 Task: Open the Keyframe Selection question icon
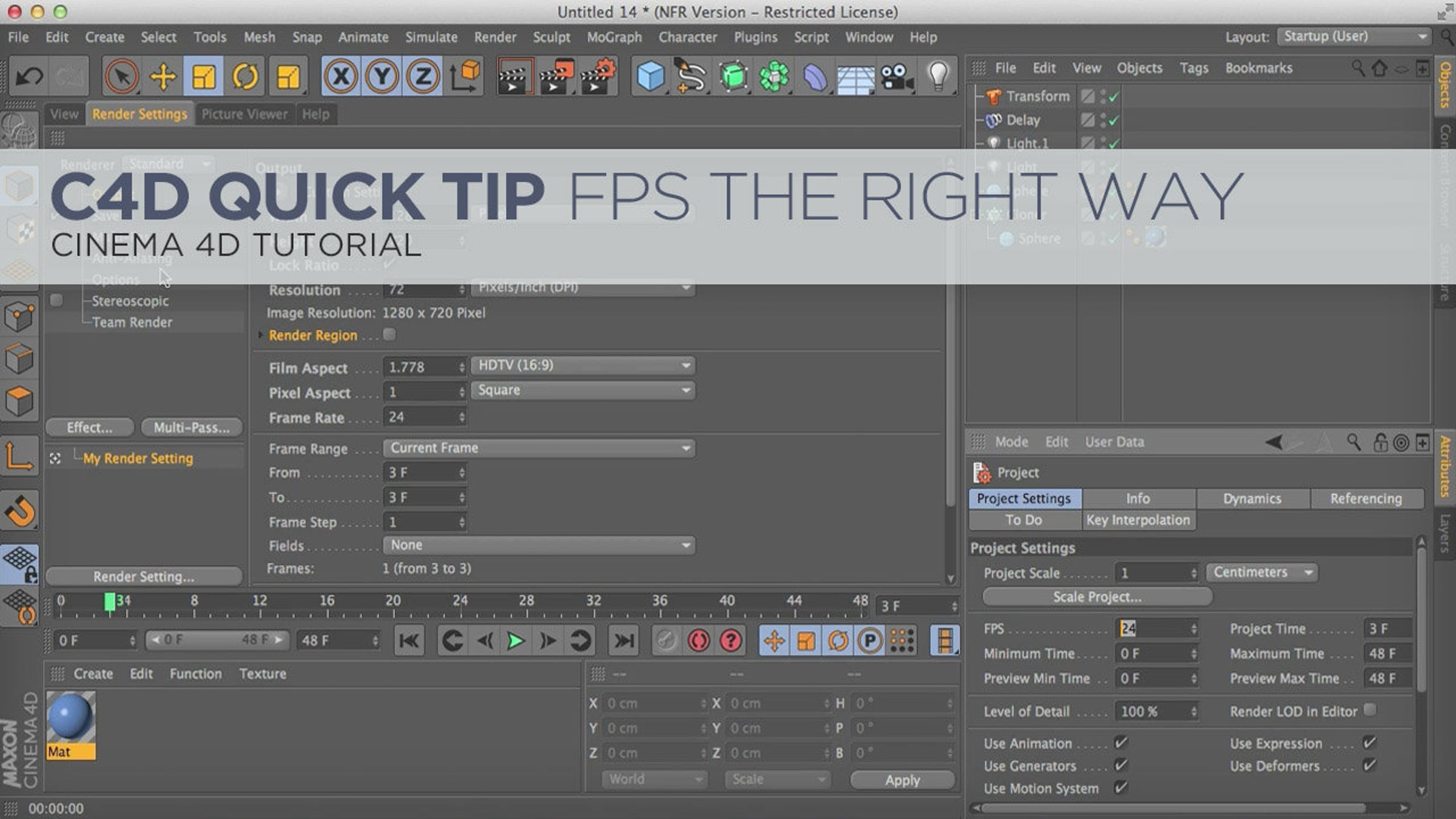pos(731,641)
